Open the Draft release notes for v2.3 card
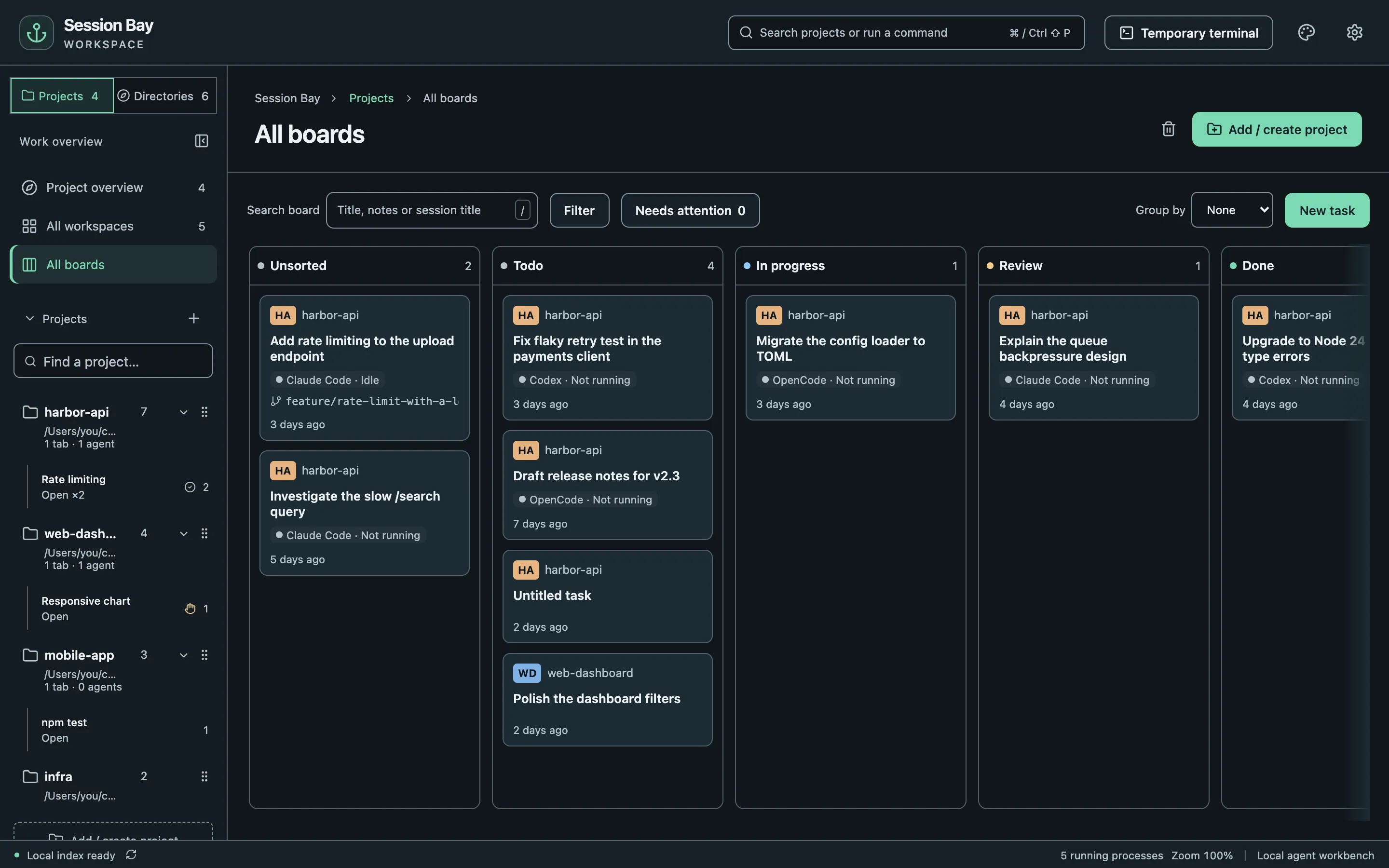The image size is (1389, 868). pyautogui.click(x=607, y=485)
